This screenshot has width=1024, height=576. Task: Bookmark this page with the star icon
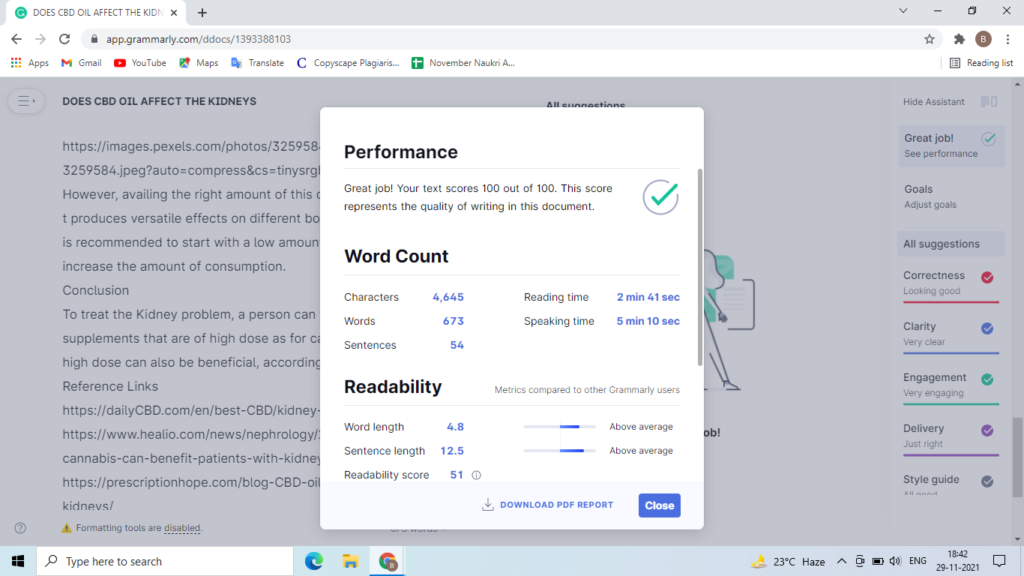point(929,39)
